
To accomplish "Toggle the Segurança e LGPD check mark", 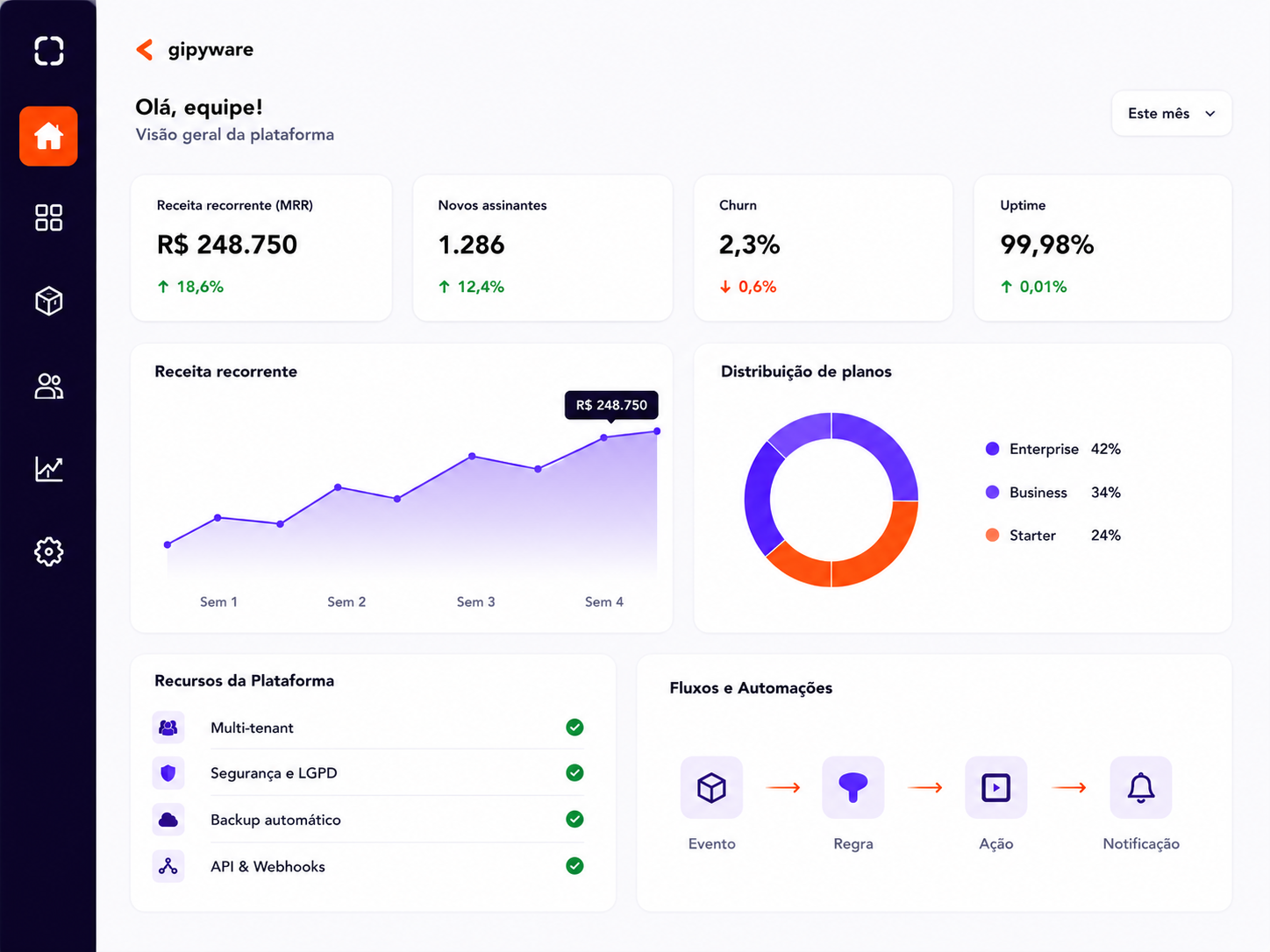I will [574, 773].
